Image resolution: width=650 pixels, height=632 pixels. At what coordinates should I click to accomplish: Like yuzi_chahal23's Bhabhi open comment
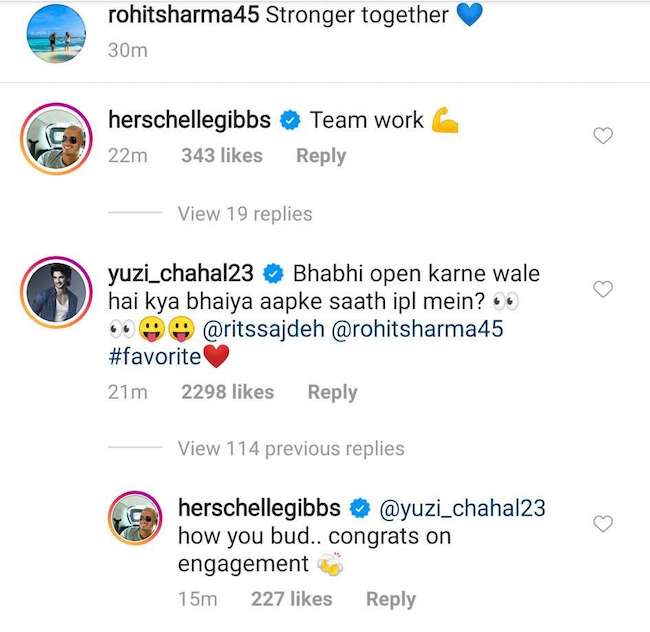pos(603,289)
